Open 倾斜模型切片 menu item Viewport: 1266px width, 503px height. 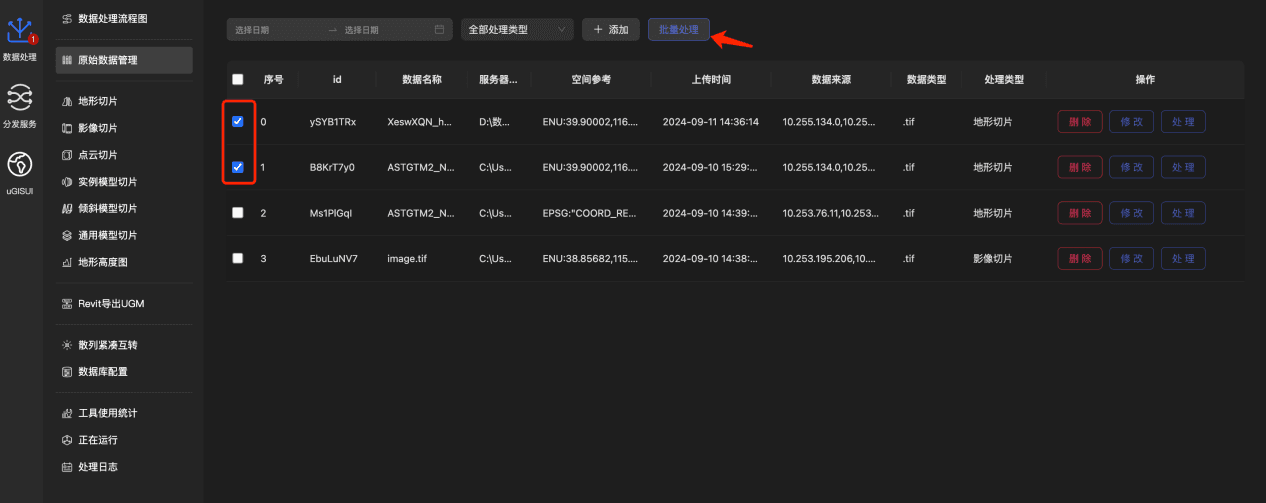point(107,209)
